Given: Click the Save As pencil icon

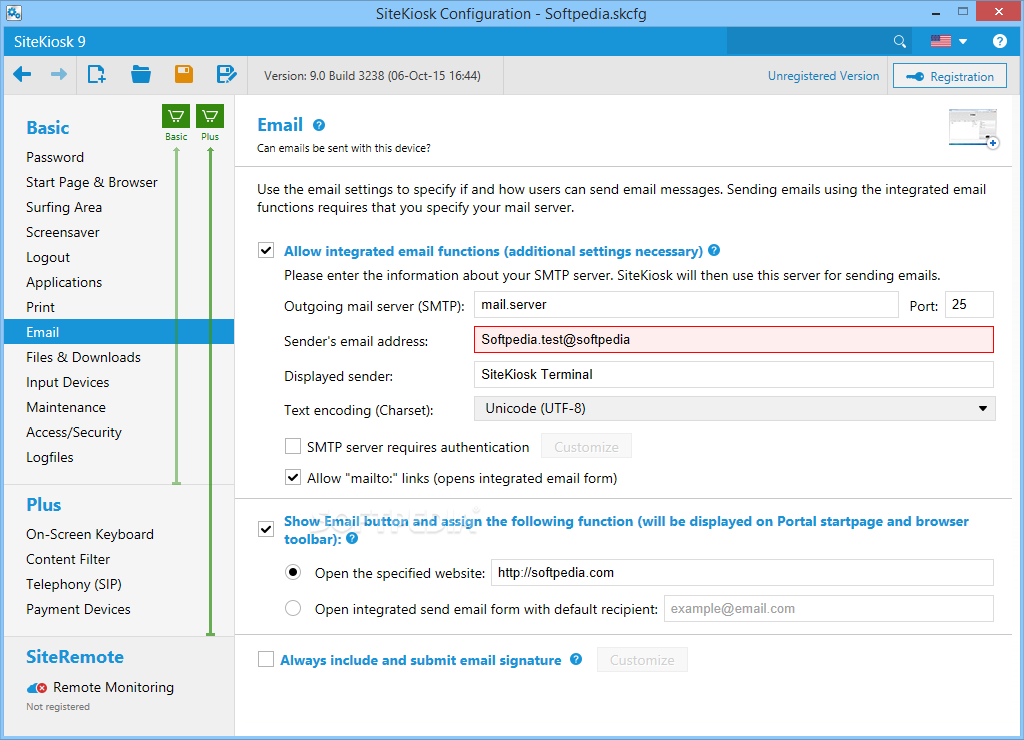Looking at the screenshot, I should tap(226, 74).
